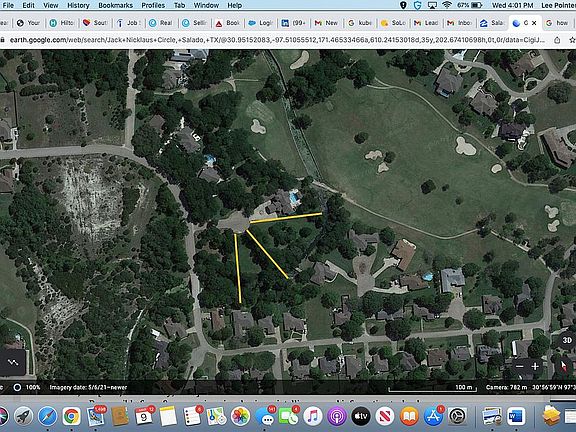Switch to the LinkedIn (99+) tab
Image resolution: width=576 pixels, height=432 pixels.
[x=294, y=23]
